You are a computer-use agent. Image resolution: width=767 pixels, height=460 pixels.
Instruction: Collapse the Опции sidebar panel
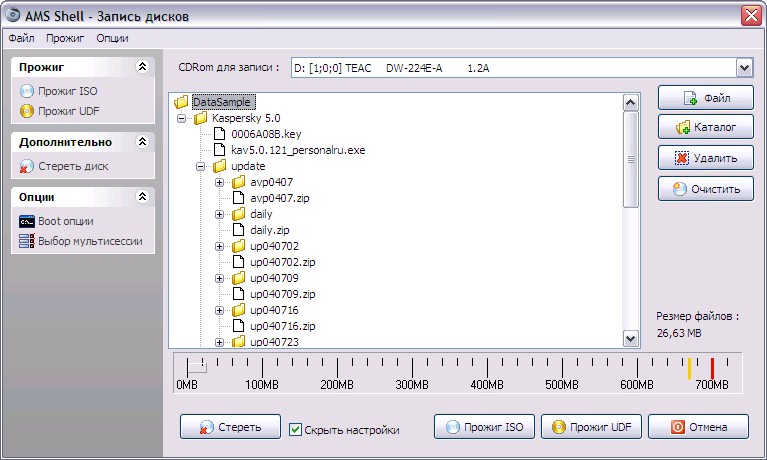point(142,197)
